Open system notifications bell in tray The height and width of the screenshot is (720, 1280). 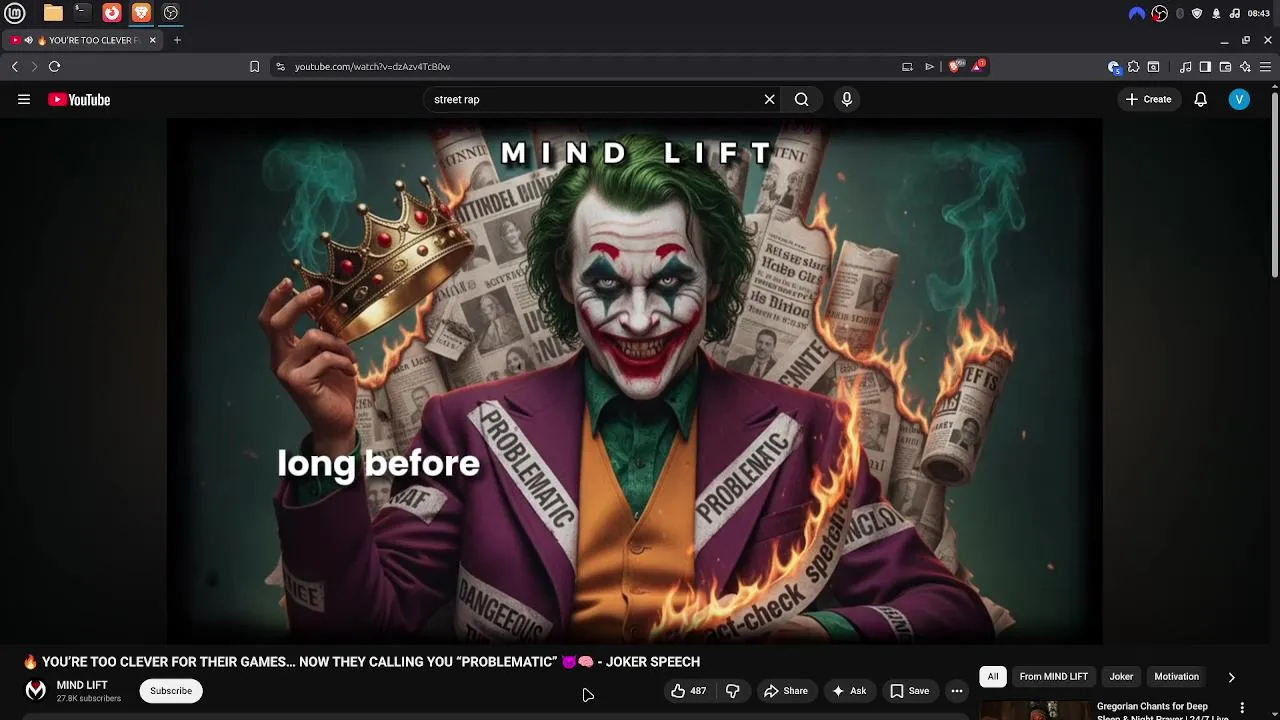pos(1216,13)
